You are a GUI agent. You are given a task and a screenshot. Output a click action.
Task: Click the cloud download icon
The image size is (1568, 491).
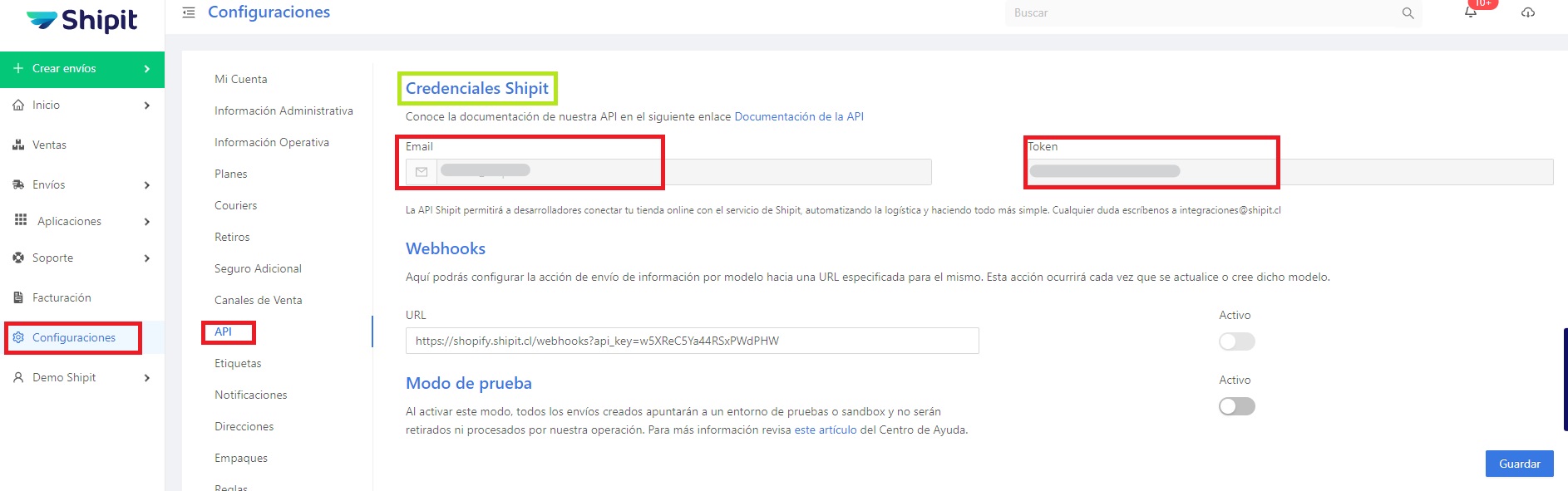coord(1528,12)
